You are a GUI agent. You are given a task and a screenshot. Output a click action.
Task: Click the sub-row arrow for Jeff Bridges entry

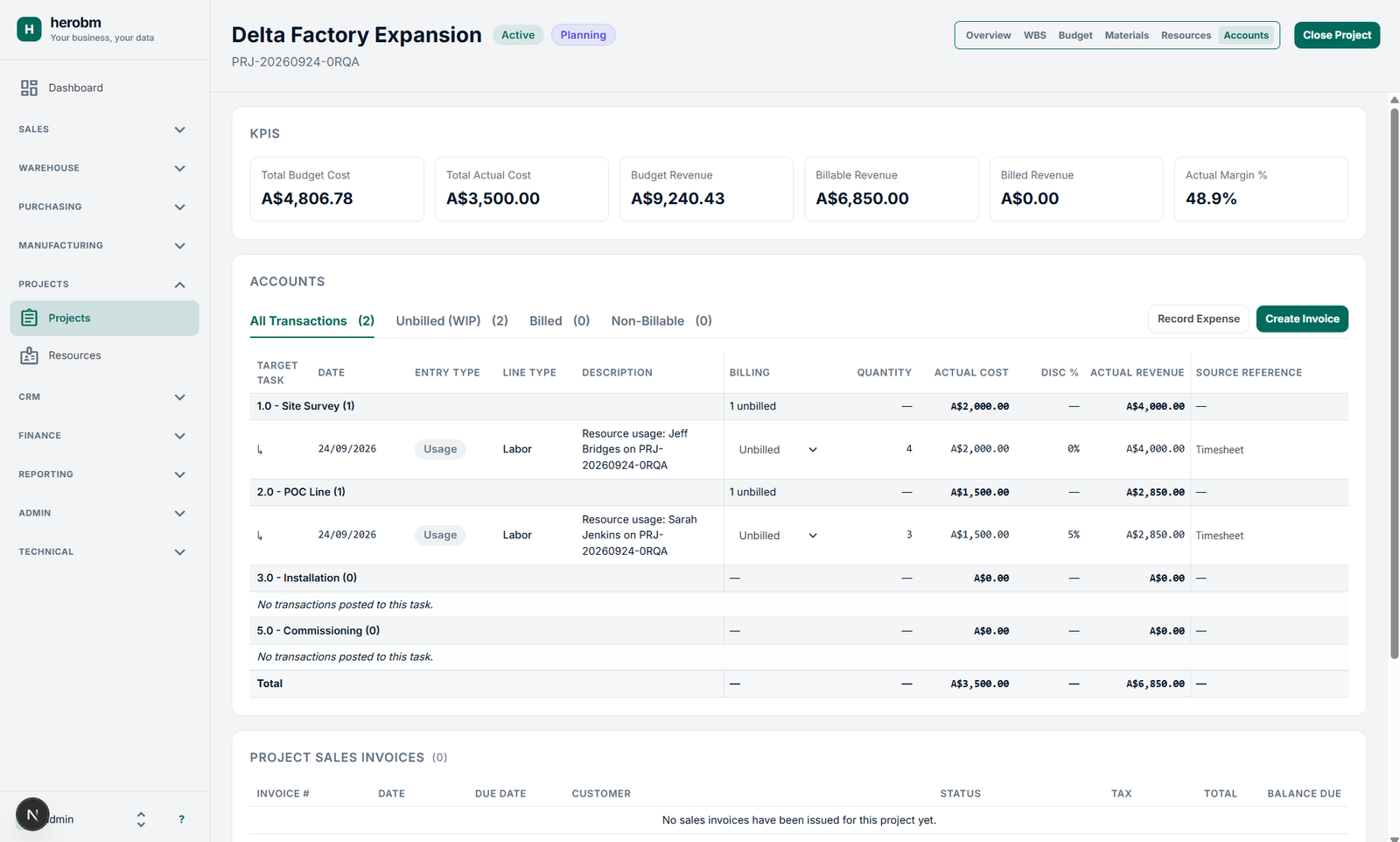[260, 450]
